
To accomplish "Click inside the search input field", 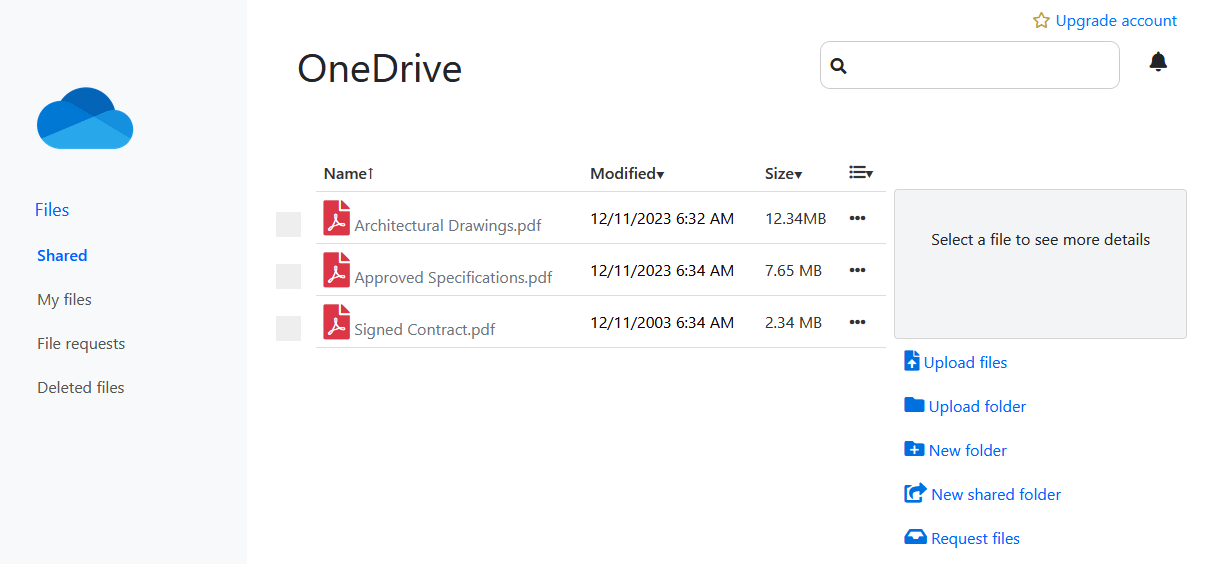I will [970, 65].
